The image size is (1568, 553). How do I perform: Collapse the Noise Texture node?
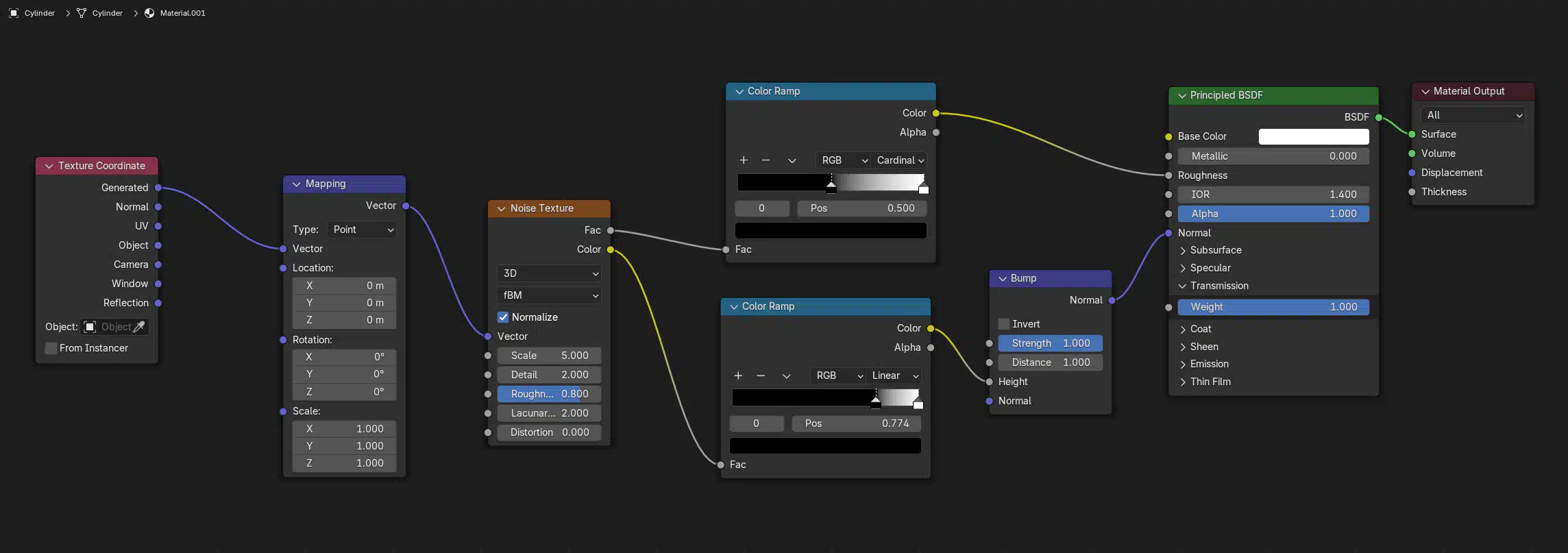502,209
